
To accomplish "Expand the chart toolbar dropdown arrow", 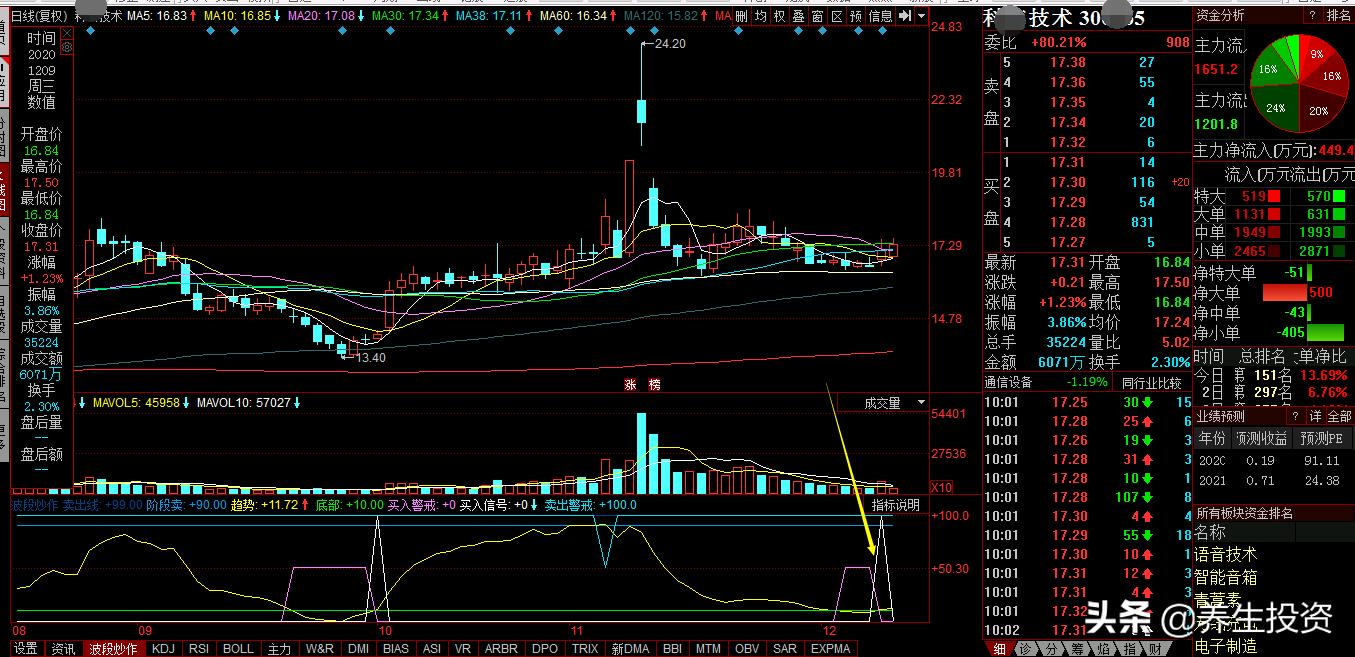I will (921, 16).
